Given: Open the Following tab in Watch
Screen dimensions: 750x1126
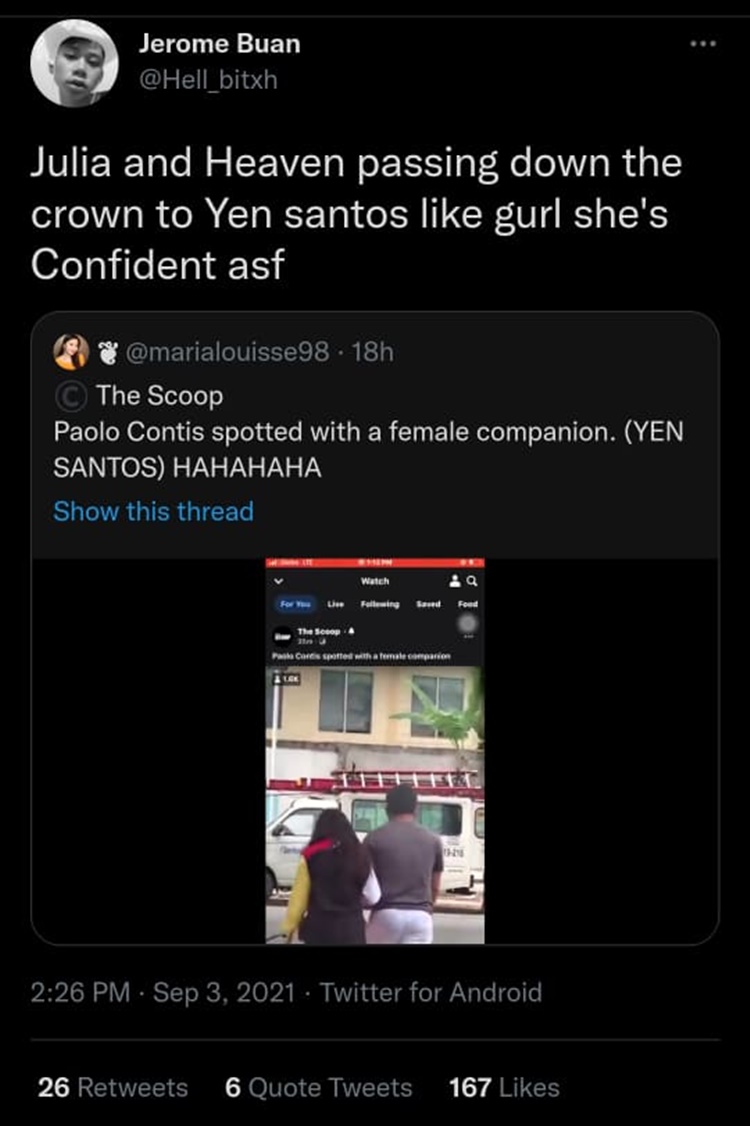Looking at the screenshot, I should click(379, 604).
